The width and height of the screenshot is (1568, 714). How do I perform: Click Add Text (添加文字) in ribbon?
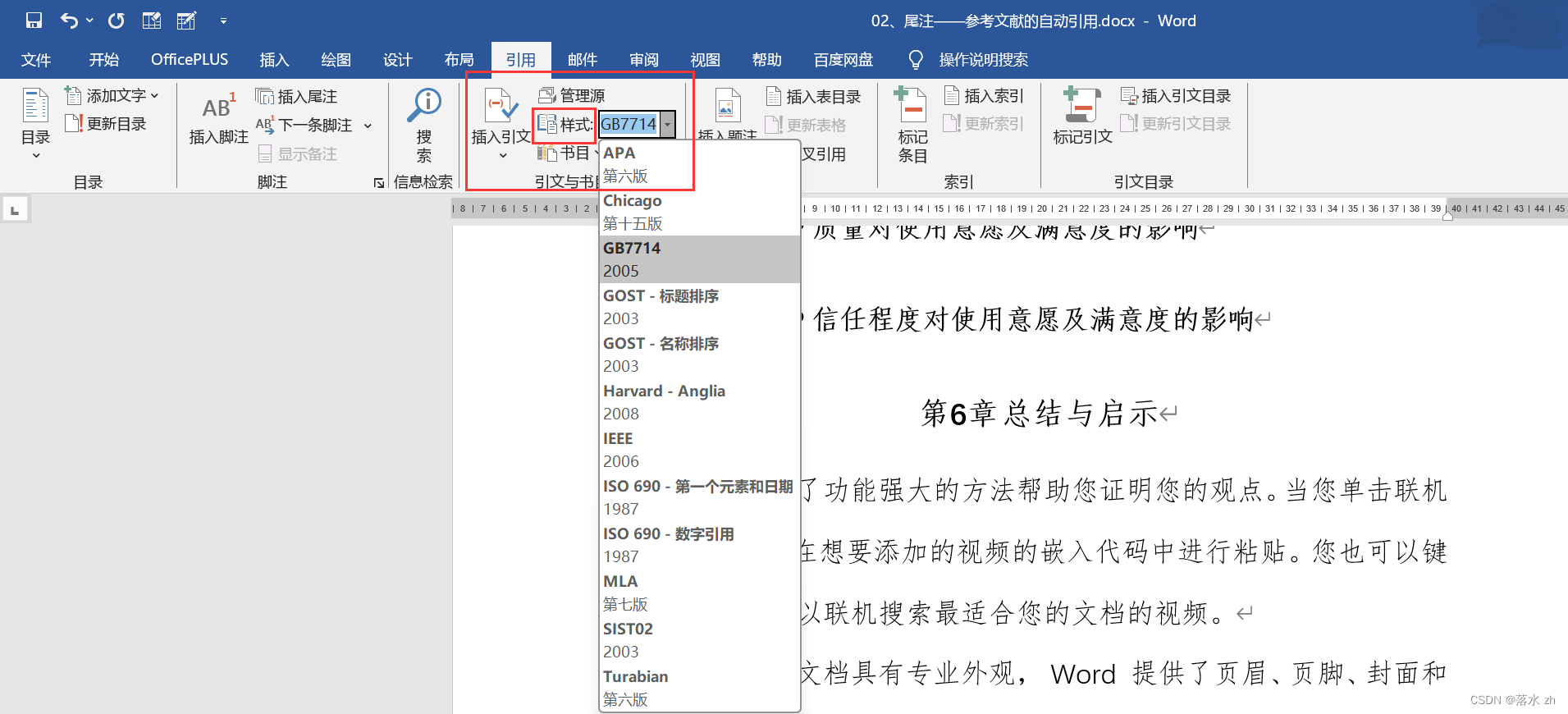pos(112,96)
